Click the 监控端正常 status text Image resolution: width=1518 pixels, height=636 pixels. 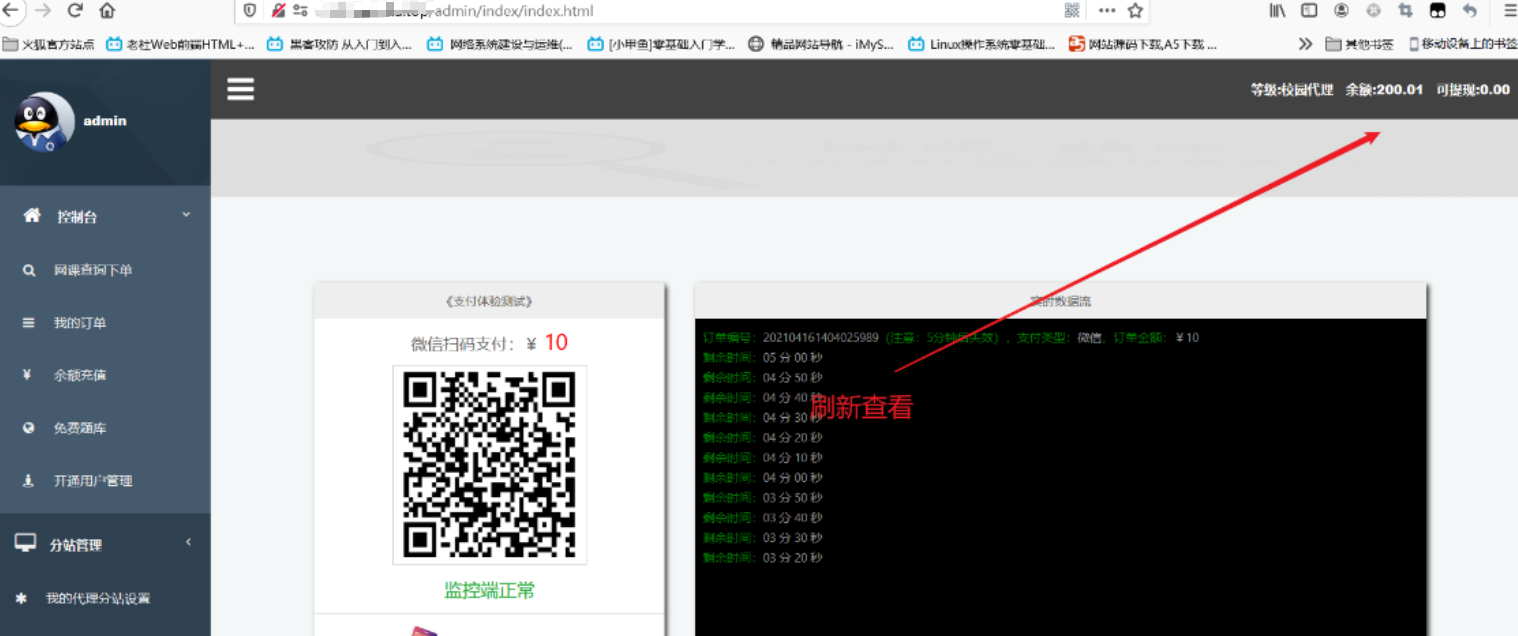[x=489, y=590]
